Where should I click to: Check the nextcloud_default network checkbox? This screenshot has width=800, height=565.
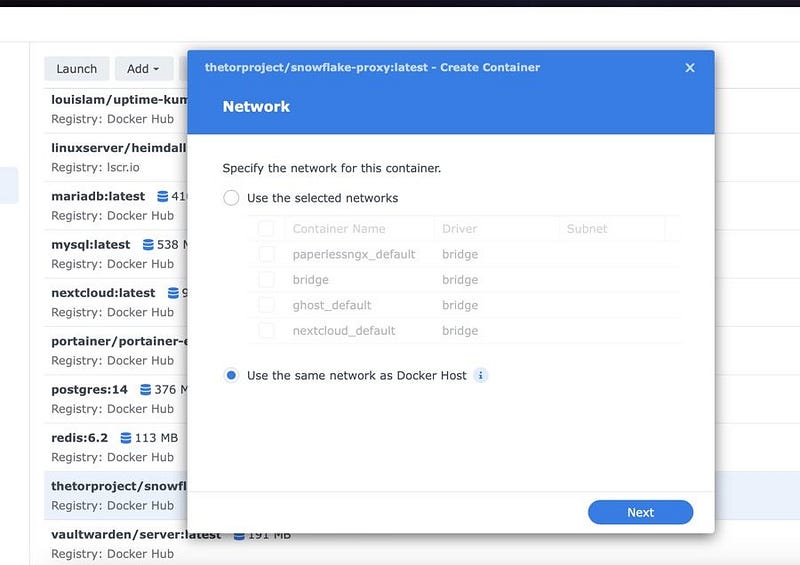click(266, 331)
